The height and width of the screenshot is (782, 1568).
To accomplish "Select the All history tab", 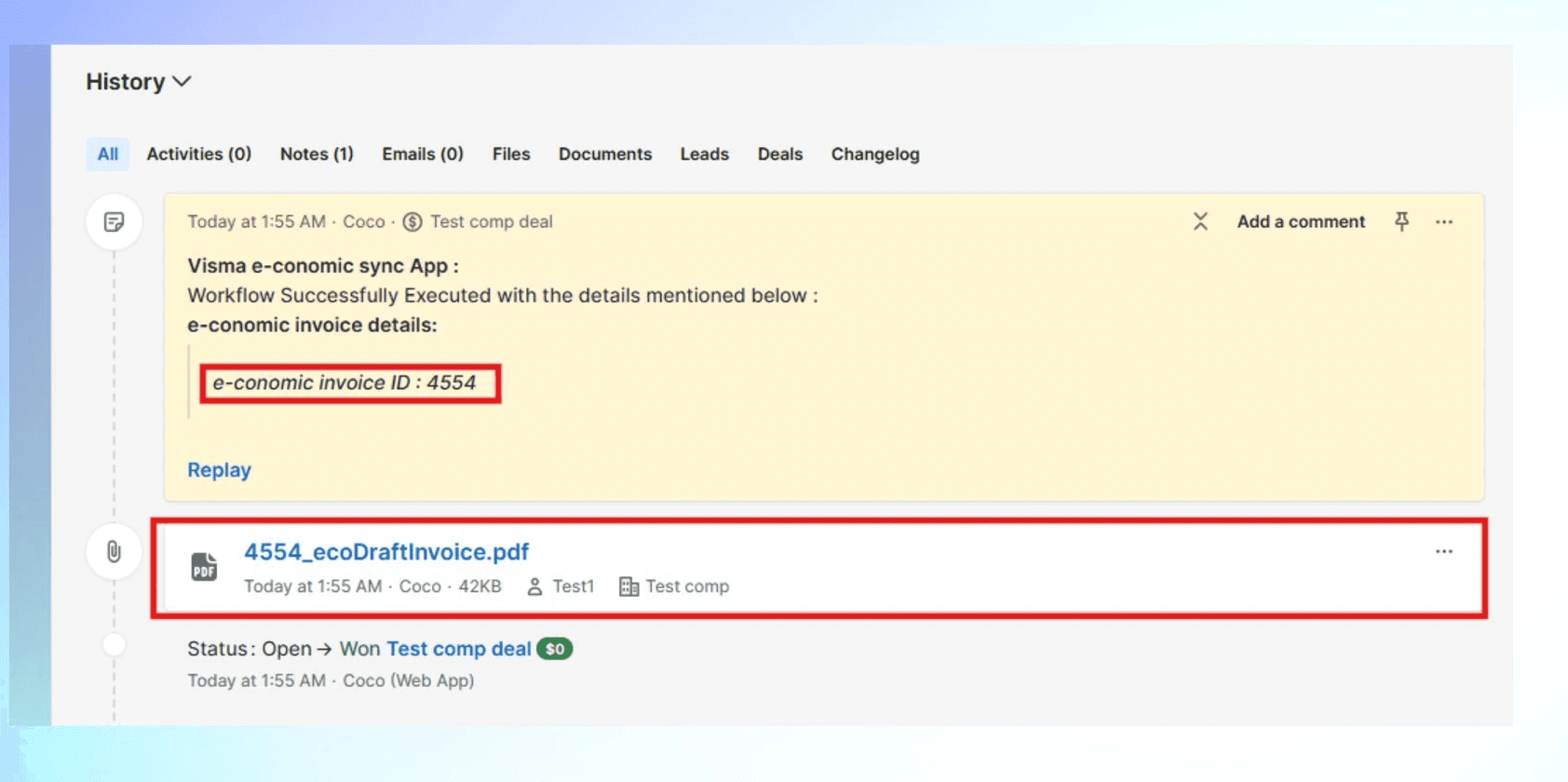I will tap(108, 155).
